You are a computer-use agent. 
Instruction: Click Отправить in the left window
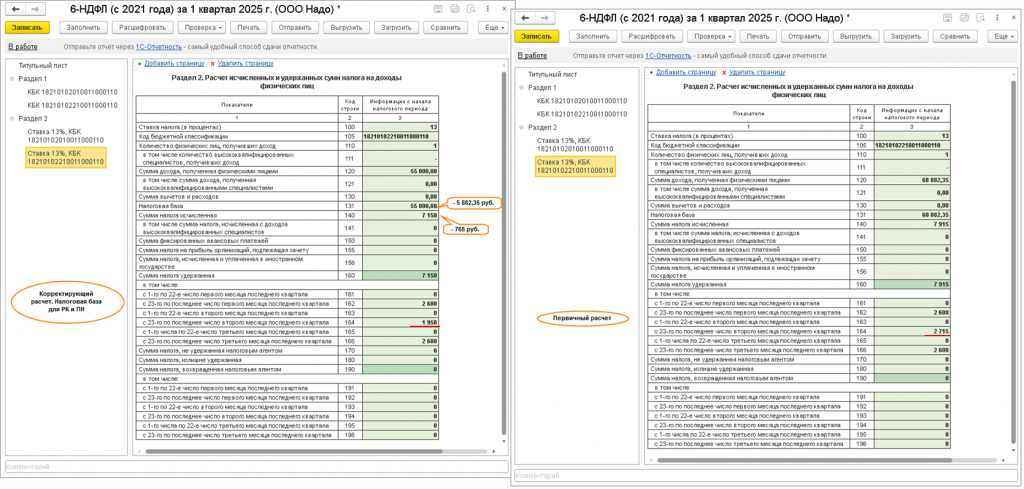[x=295, y=27]
